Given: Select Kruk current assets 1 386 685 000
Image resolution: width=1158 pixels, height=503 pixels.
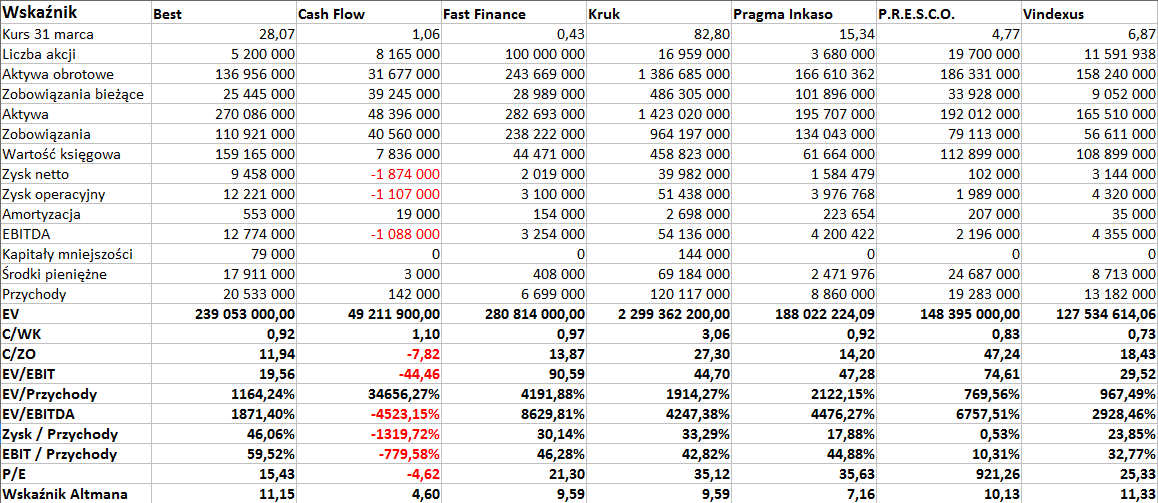Looking at the screenshot, I should coord(658,75).
